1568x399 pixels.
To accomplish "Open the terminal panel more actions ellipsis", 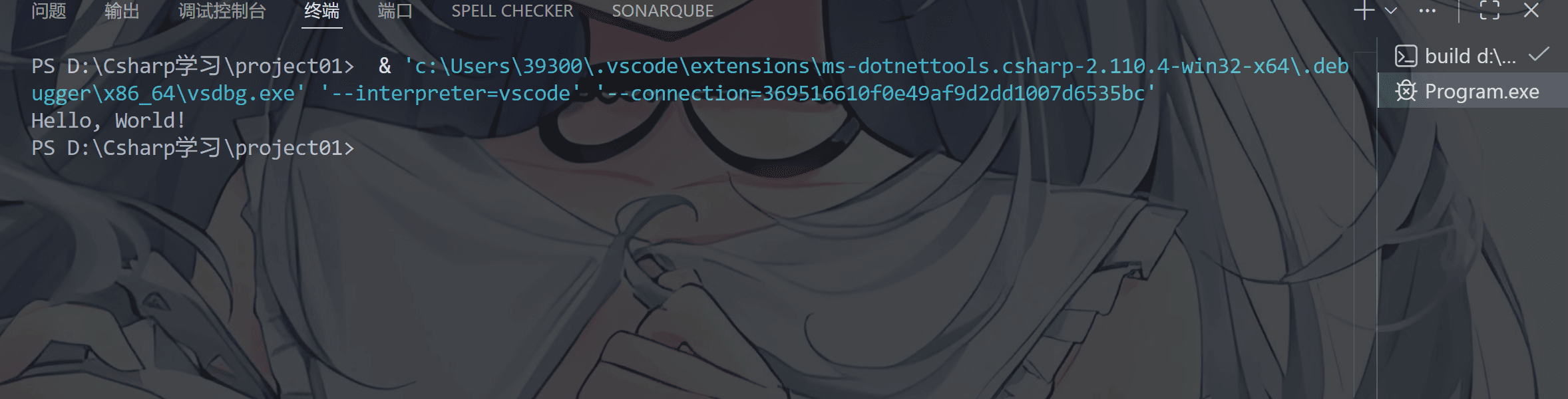I will tap(1427, 11).
